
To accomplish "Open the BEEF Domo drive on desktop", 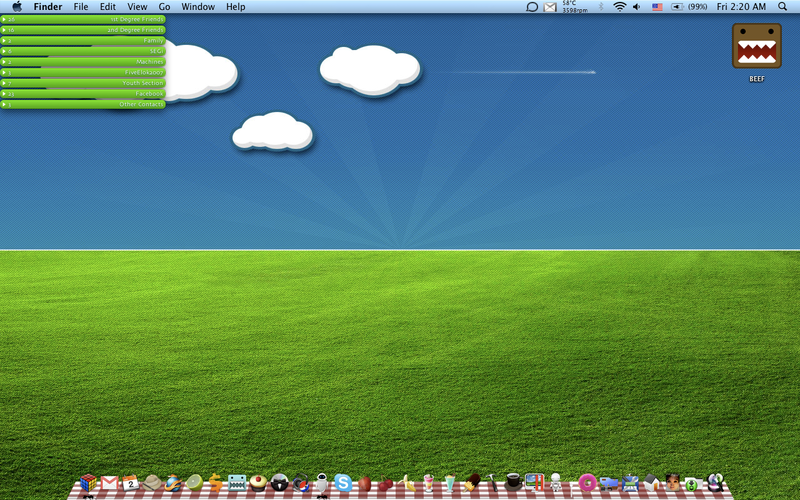I will [x=757, y=52].
